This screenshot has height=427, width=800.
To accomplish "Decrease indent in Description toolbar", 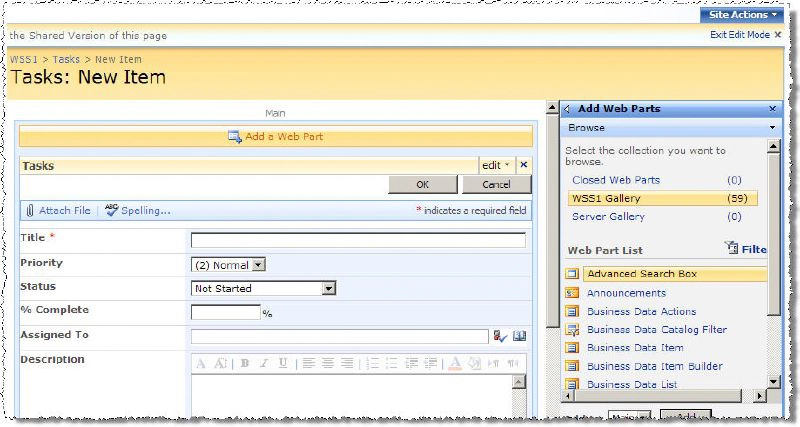I will click(x=412, y=364).
